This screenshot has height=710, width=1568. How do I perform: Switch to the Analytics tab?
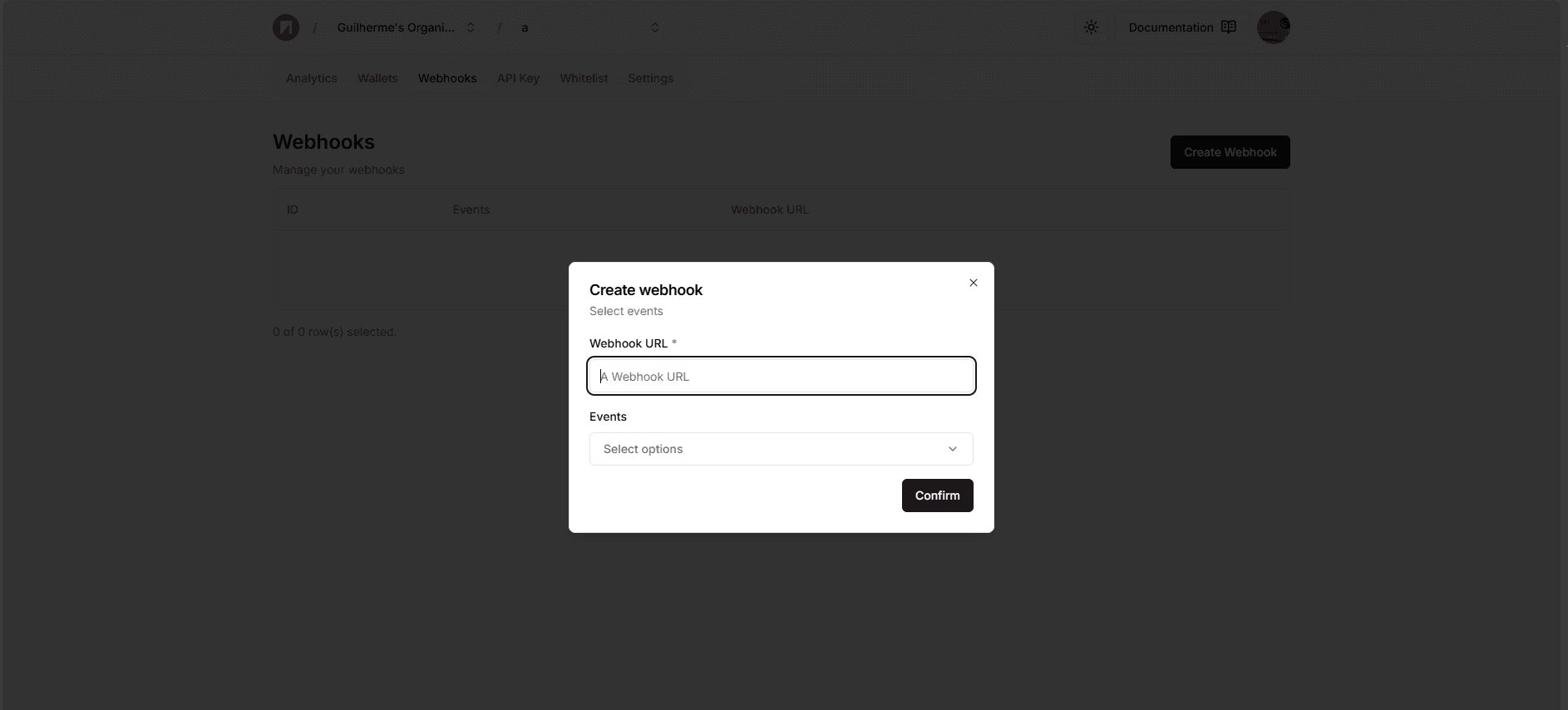pos(312,78)
